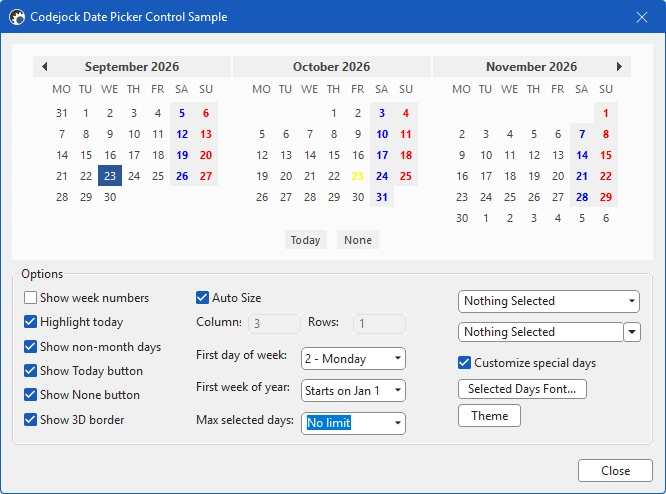Click the Close button

[x=615, y=471]
